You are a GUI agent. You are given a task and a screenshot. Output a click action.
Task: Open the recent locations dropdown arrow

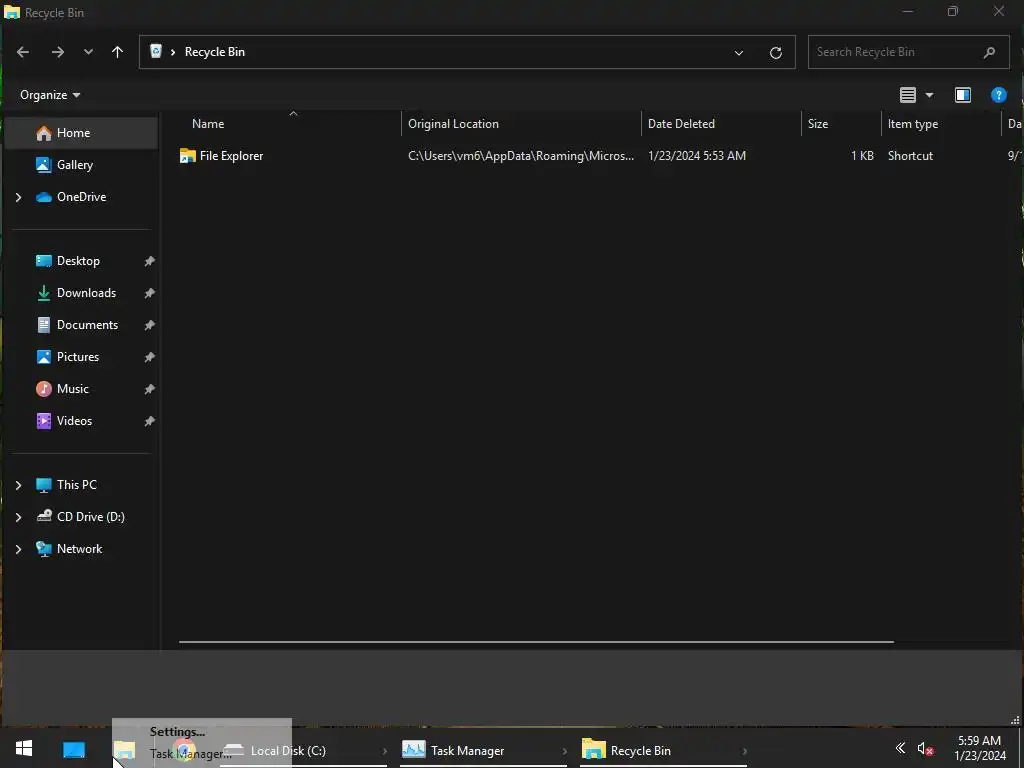tap(88, 52)
